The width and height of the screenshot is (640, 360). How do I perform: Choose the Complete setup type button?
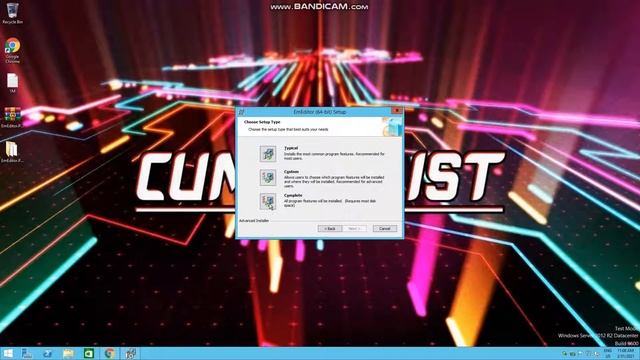click(268, 201)
